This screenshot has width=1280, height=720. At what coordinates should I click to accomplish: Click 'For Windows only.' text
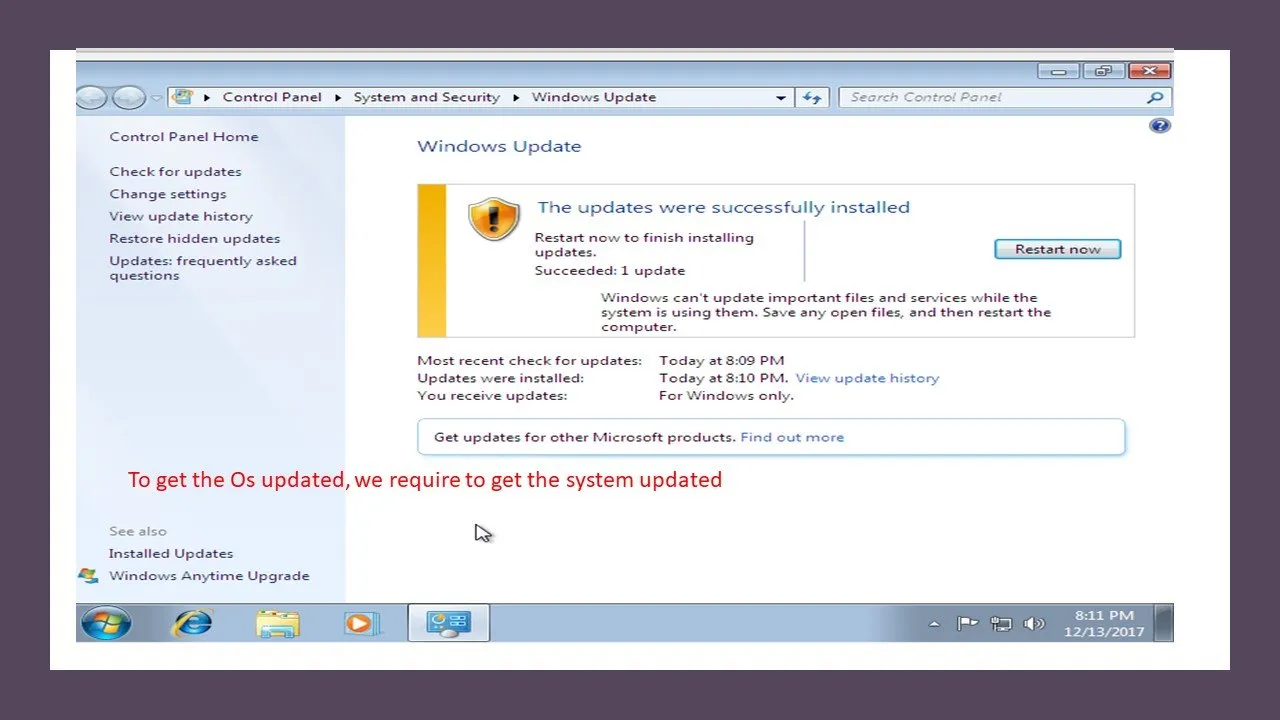pyautogui.click(x=726, y=395)
